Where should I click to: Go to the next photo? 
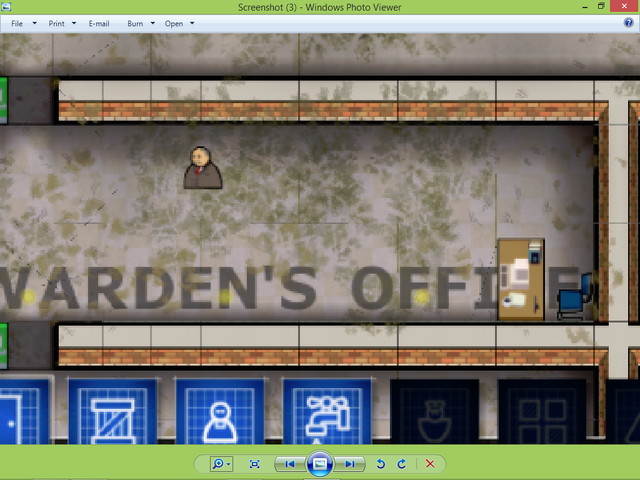click(x=349, y=464)
